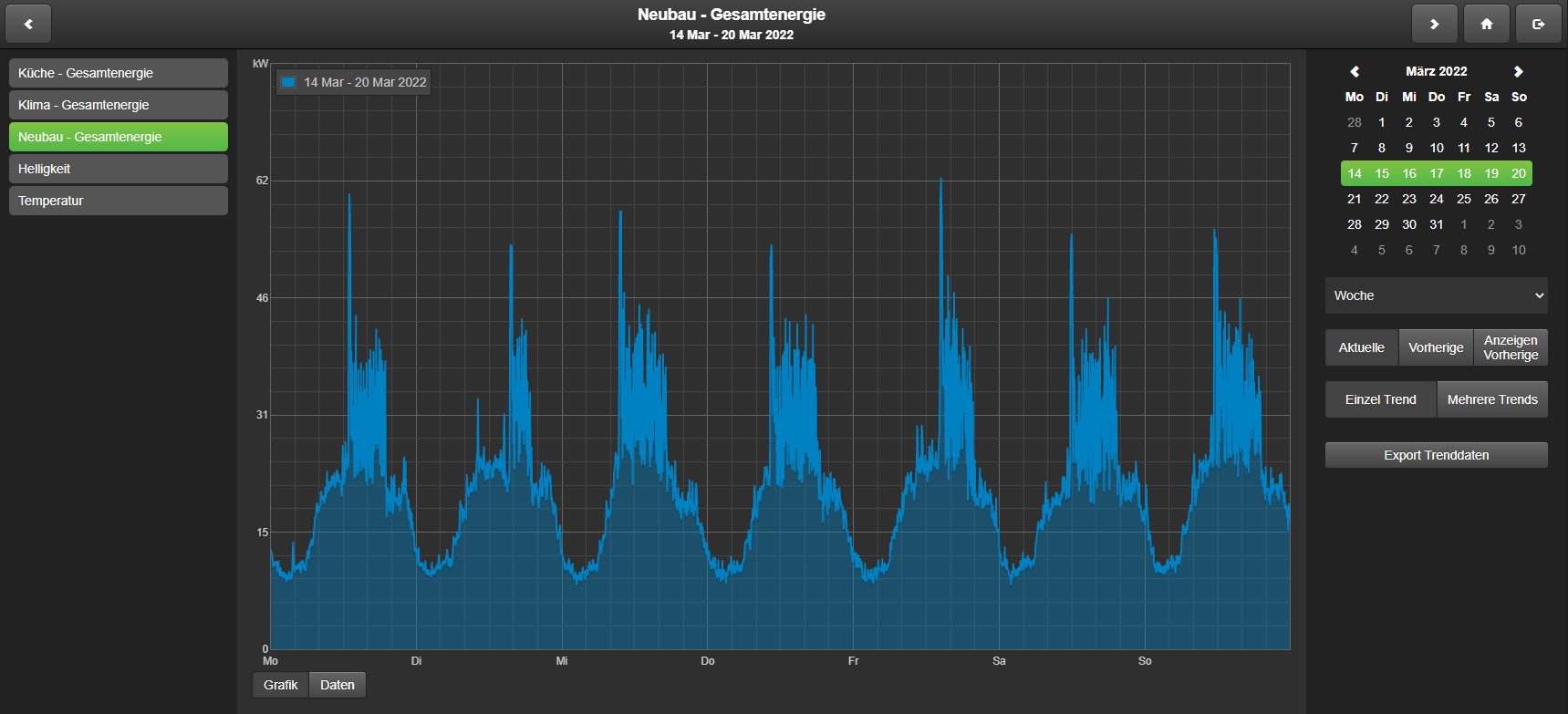Open the Temperatur trend
Viewport: 1568px width, 714px height.
coord(119,201)
